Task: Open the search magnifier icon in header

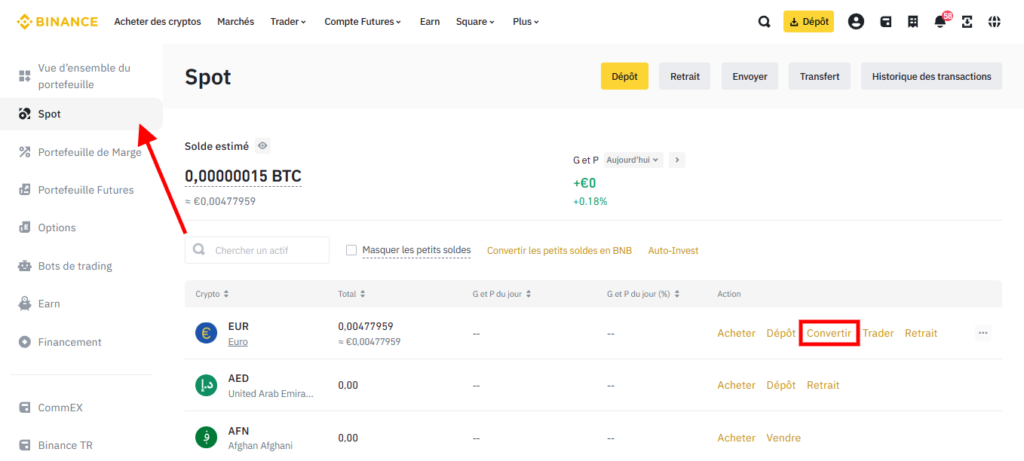Action: tap(763, 22)
